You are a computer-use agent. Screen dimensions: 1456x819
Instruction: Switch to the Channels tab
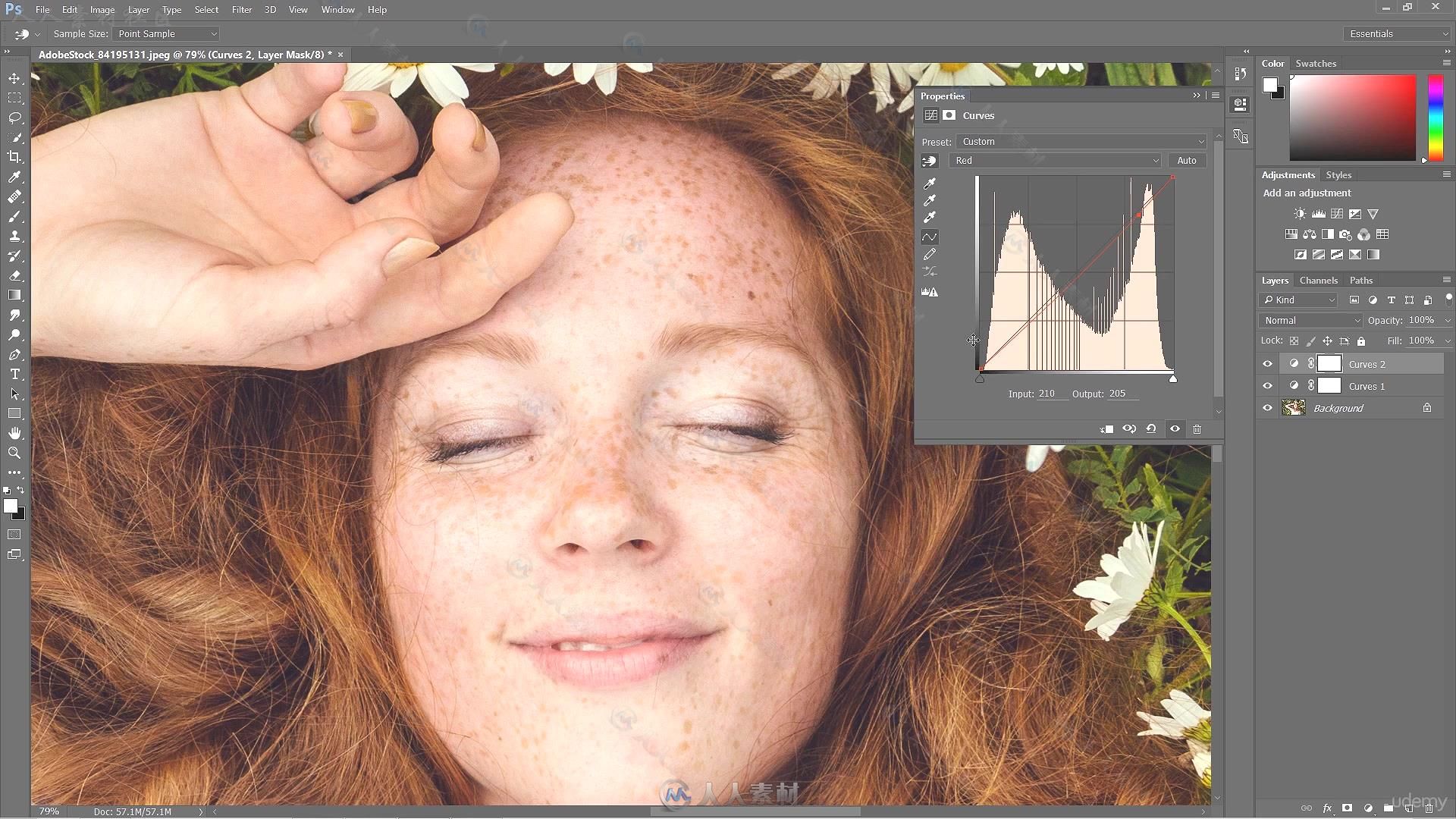(x=1319, y=280)
